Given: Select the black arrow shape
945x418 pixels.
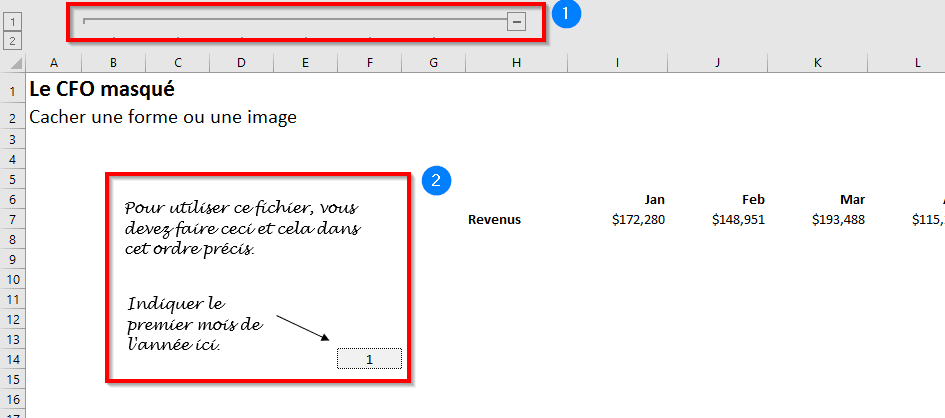Looking at the screenshot, I should point(304,329).
